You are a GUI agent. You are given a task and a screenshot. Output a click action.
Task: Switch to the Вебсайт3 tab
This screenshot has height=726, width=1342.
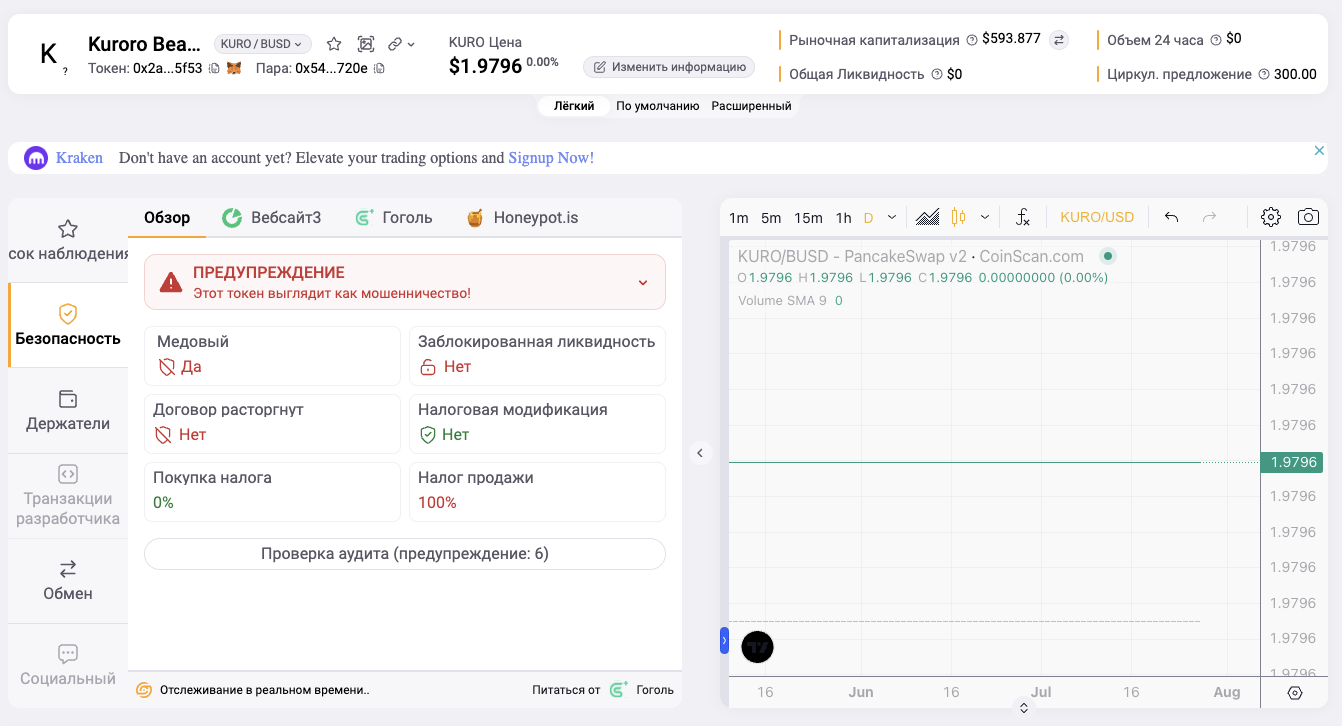pos(272,217)
